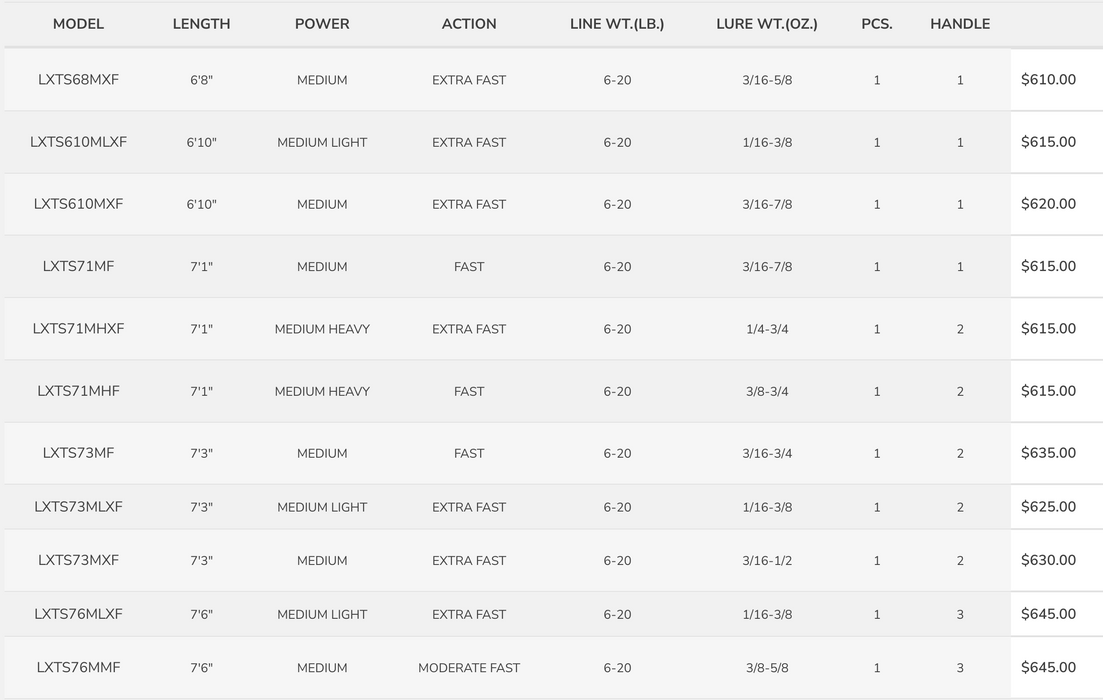
Task: Choose the LXTS610MXF rod model
Action: click(78, 204)
